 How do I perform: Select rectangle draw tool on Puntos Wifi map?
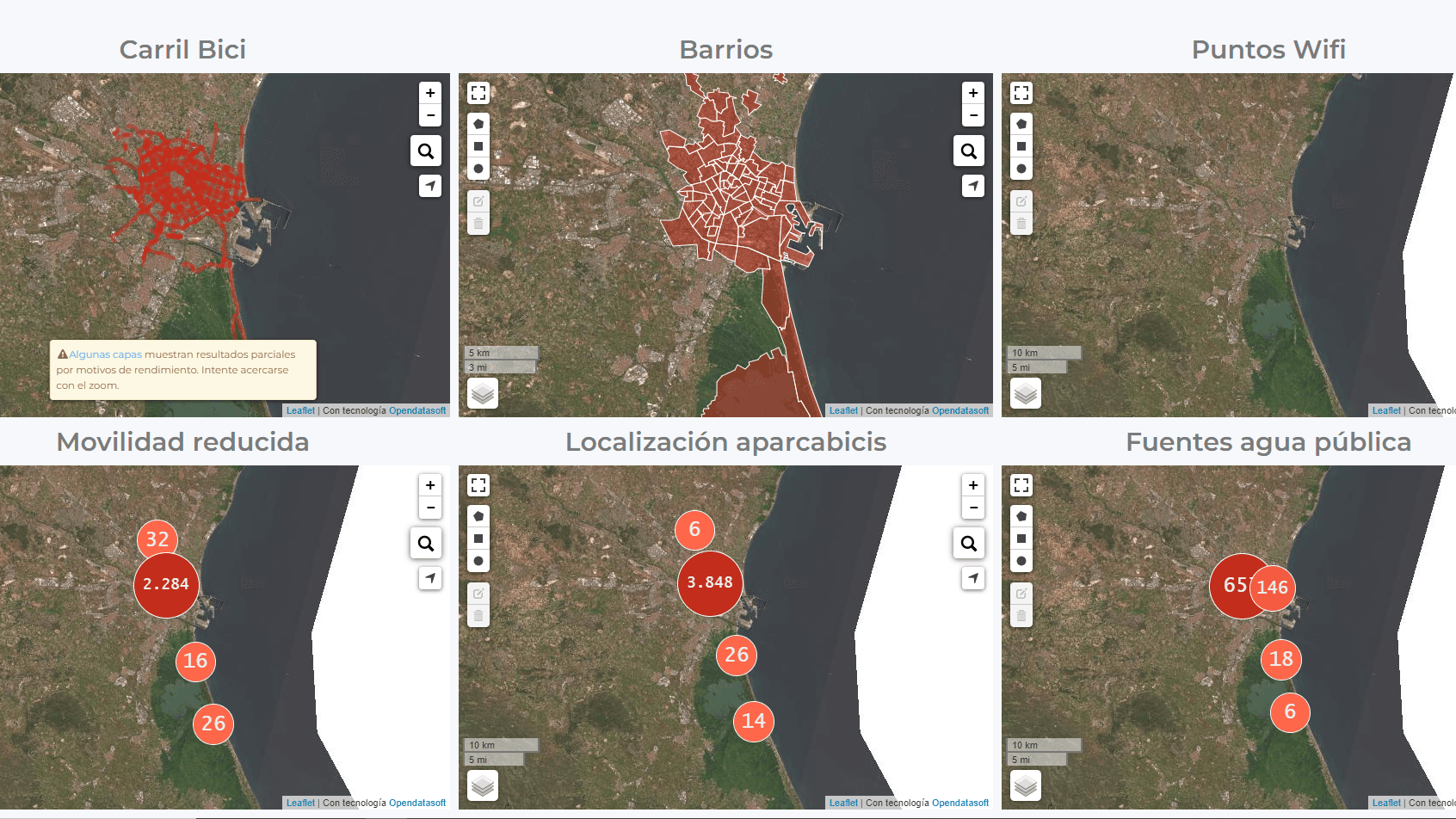coord(1021,146)
